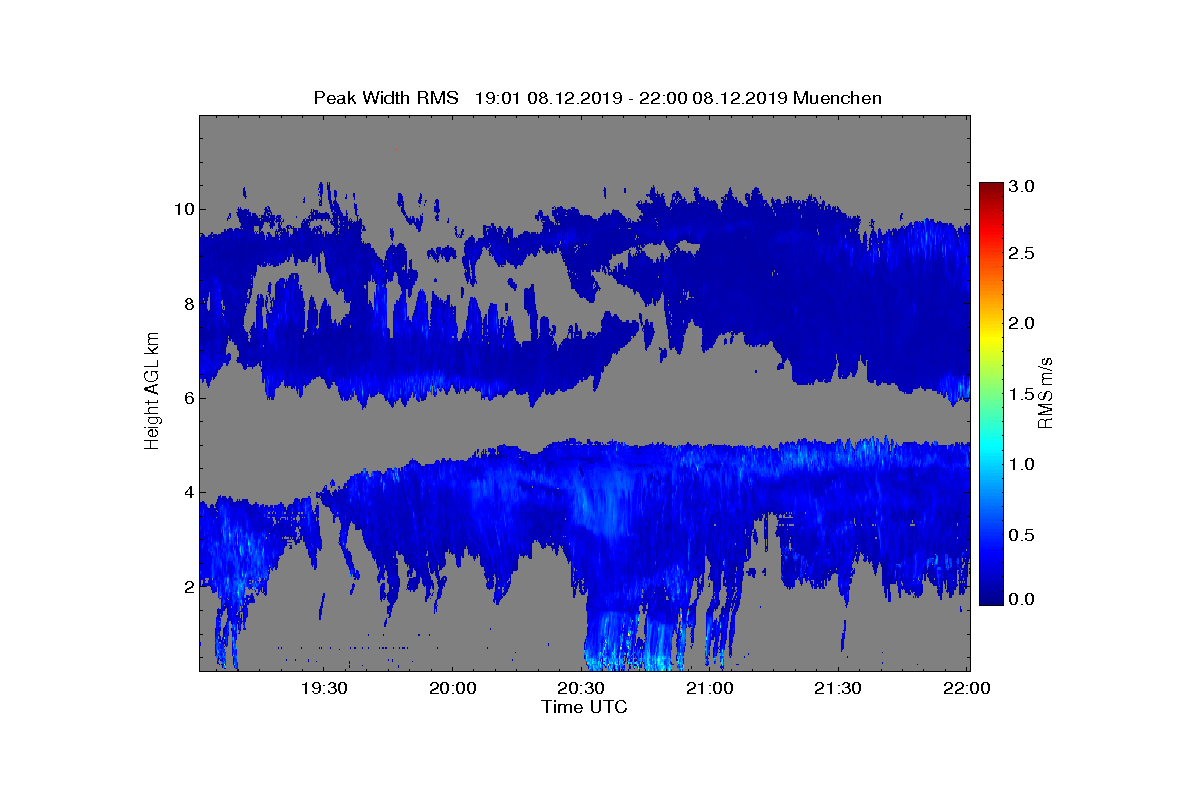Viewport: 1200px width, 800px height.
Task: Click the 21:30 time tick label
Action: coord(840,688)
